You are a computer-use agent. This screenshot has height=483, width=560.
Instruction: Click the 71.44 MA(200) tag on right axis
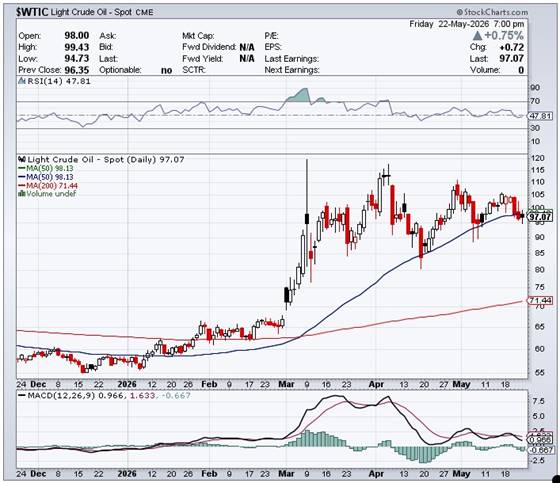(x=540, y=300)
